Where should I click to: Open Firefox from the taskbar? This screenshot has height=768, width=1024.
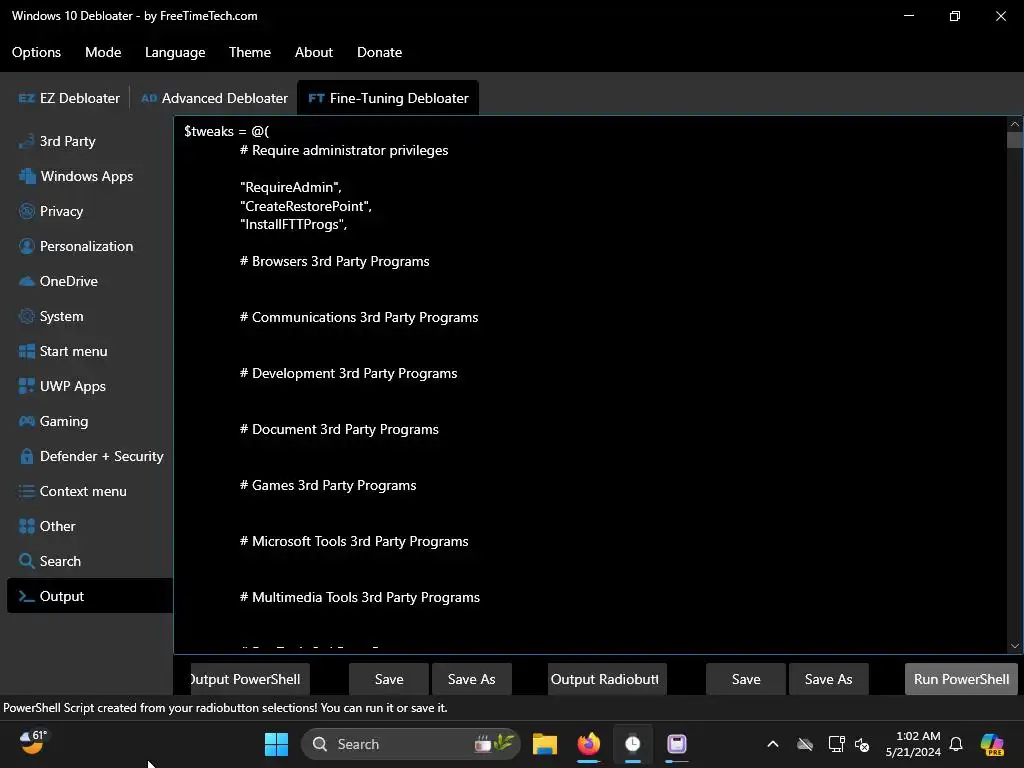click(589, 744)
